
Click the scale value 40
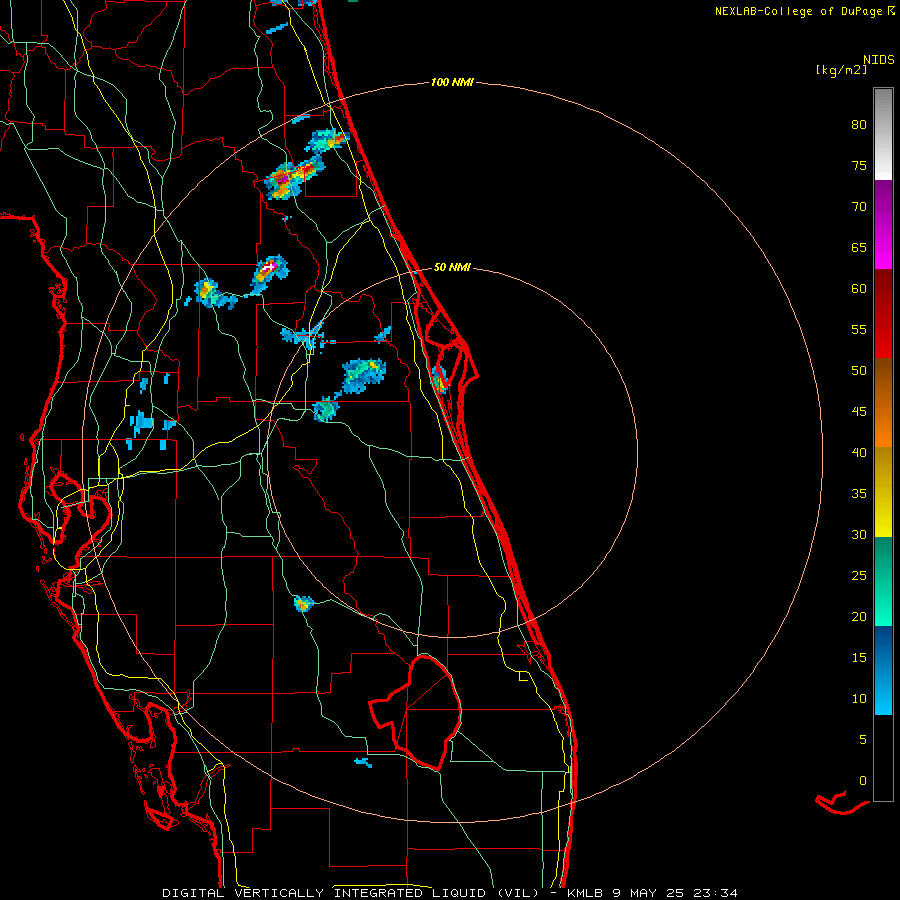click(x=859, y=453)
